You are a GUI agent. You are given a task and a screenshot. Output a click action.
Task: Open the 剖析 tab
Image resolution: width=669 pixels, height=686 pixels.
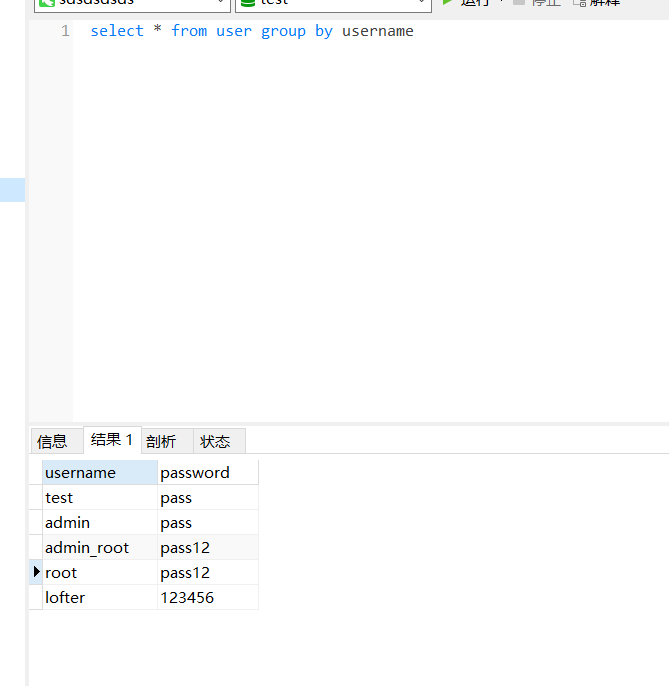pyautogui.click(x=167, y=441)
